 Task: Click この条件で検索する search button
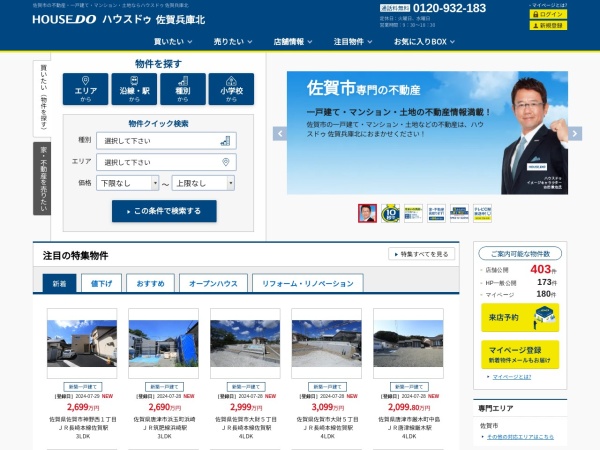(x=164, y=211)
